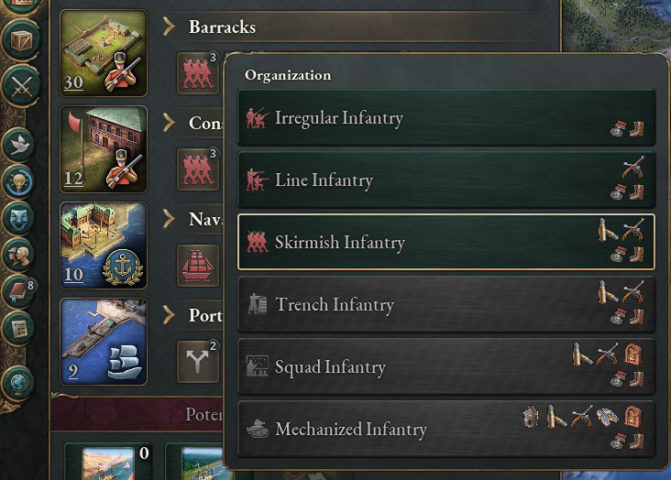Select Line Infantry production method
This screenshot has width=671, height=480.
(446, 180)
